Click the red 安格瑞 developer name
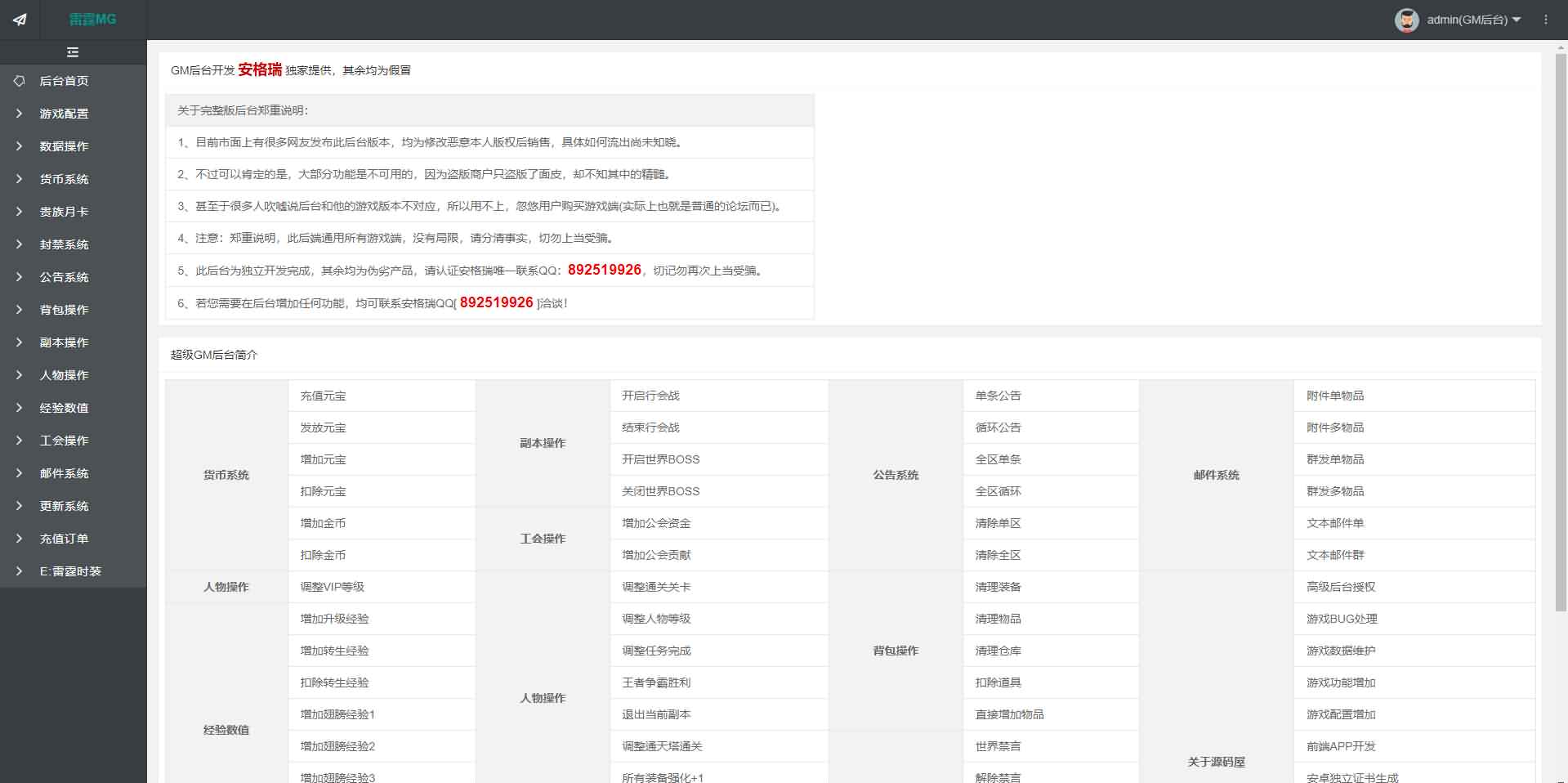 coord(260,69)
